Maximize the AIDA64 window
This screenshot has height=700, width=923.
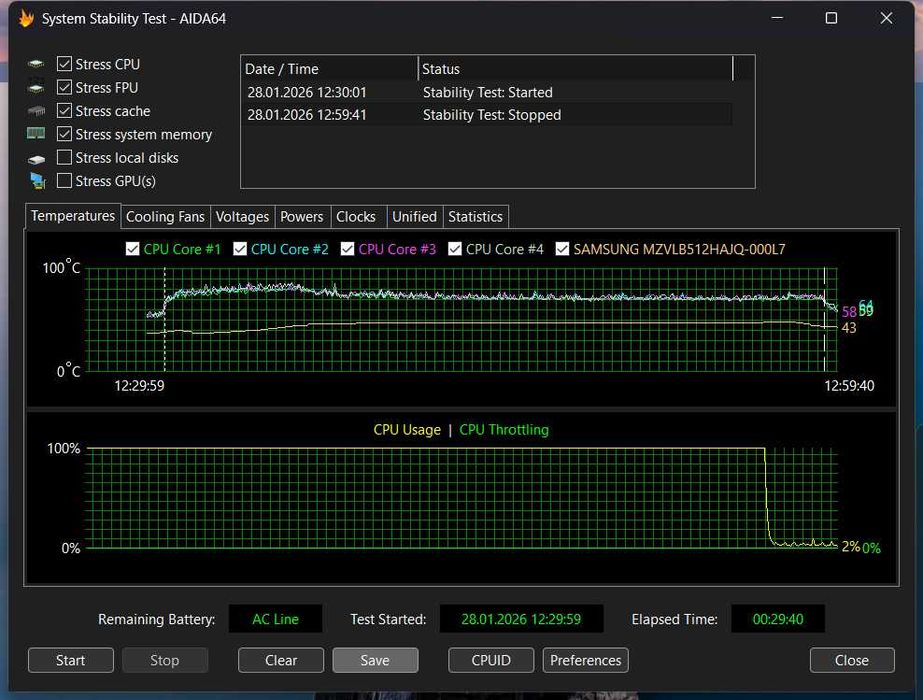[x=831, y=18]
